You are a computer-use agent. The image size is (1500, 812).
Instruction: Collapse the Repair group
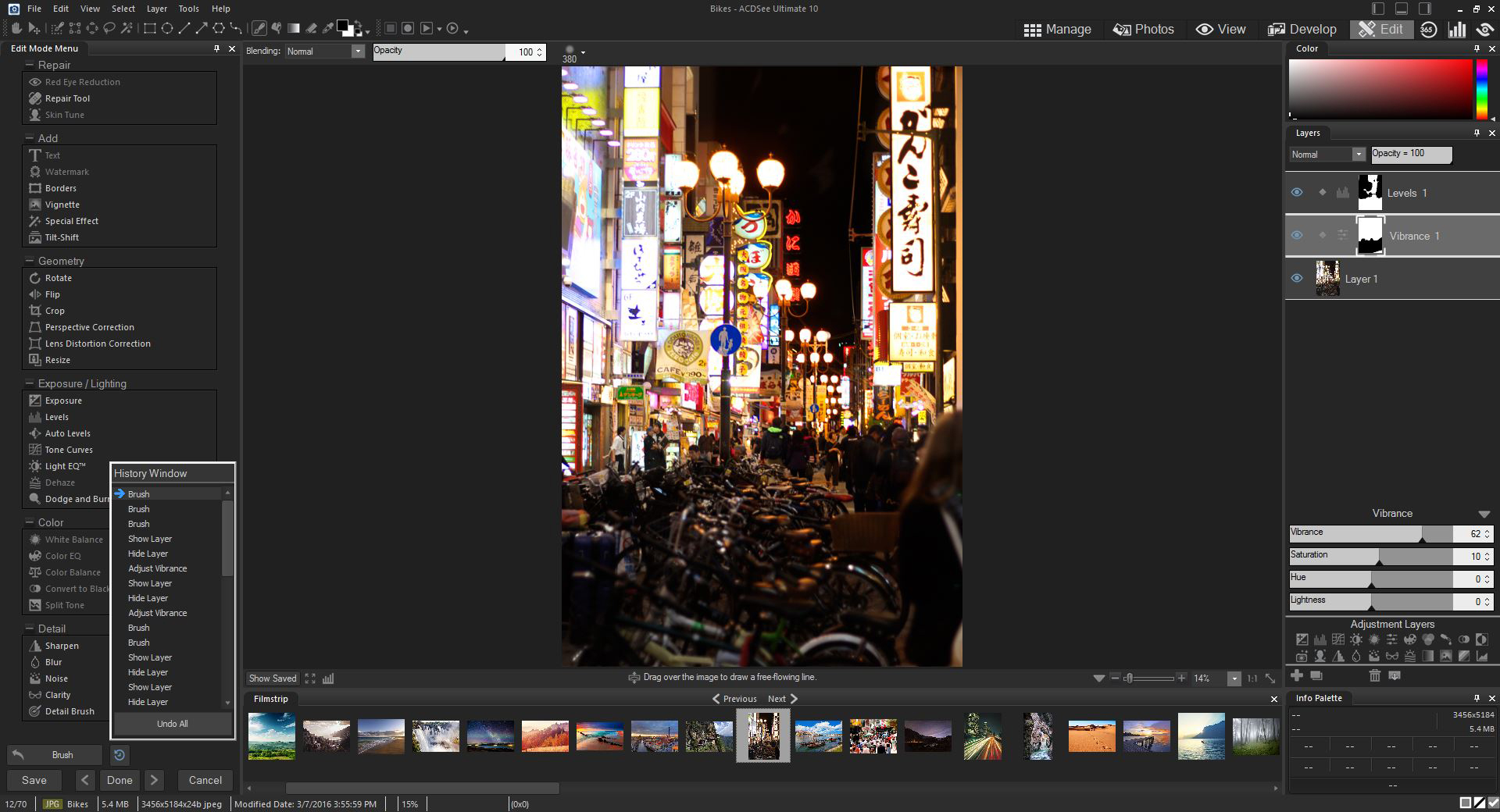pos(30,65)
